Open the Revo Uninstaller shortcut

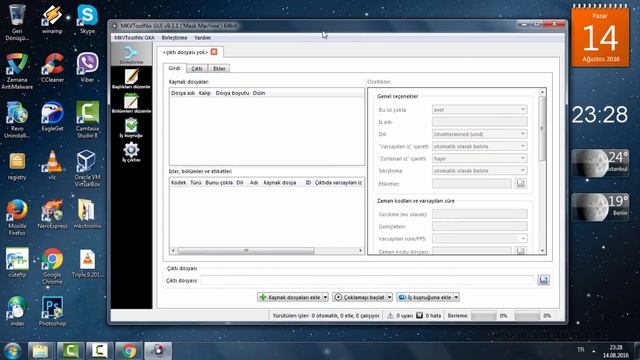click(x=17, y=120)
